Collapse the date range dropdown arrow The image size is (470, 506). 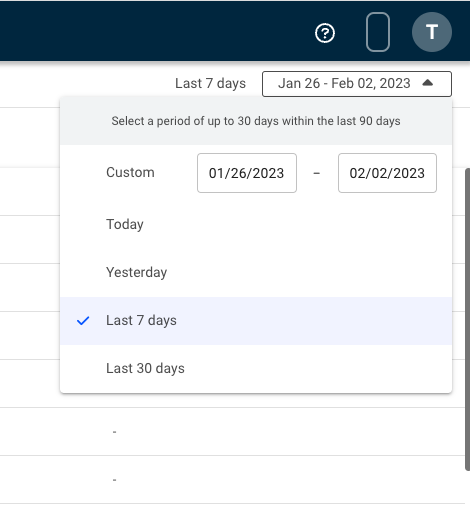point(428,83)
